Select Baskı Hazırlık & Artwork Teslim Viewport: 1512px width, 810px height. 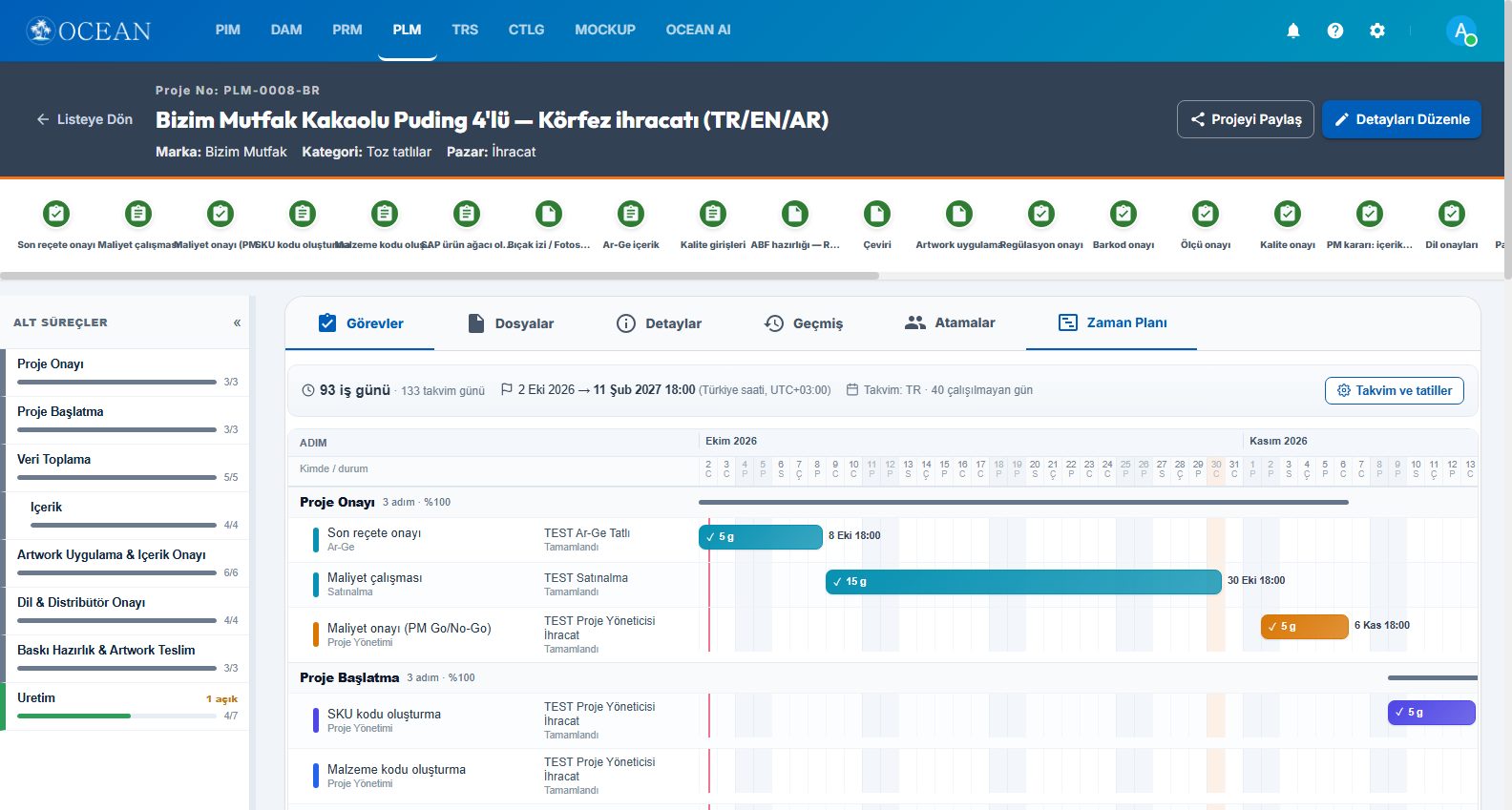127,658
